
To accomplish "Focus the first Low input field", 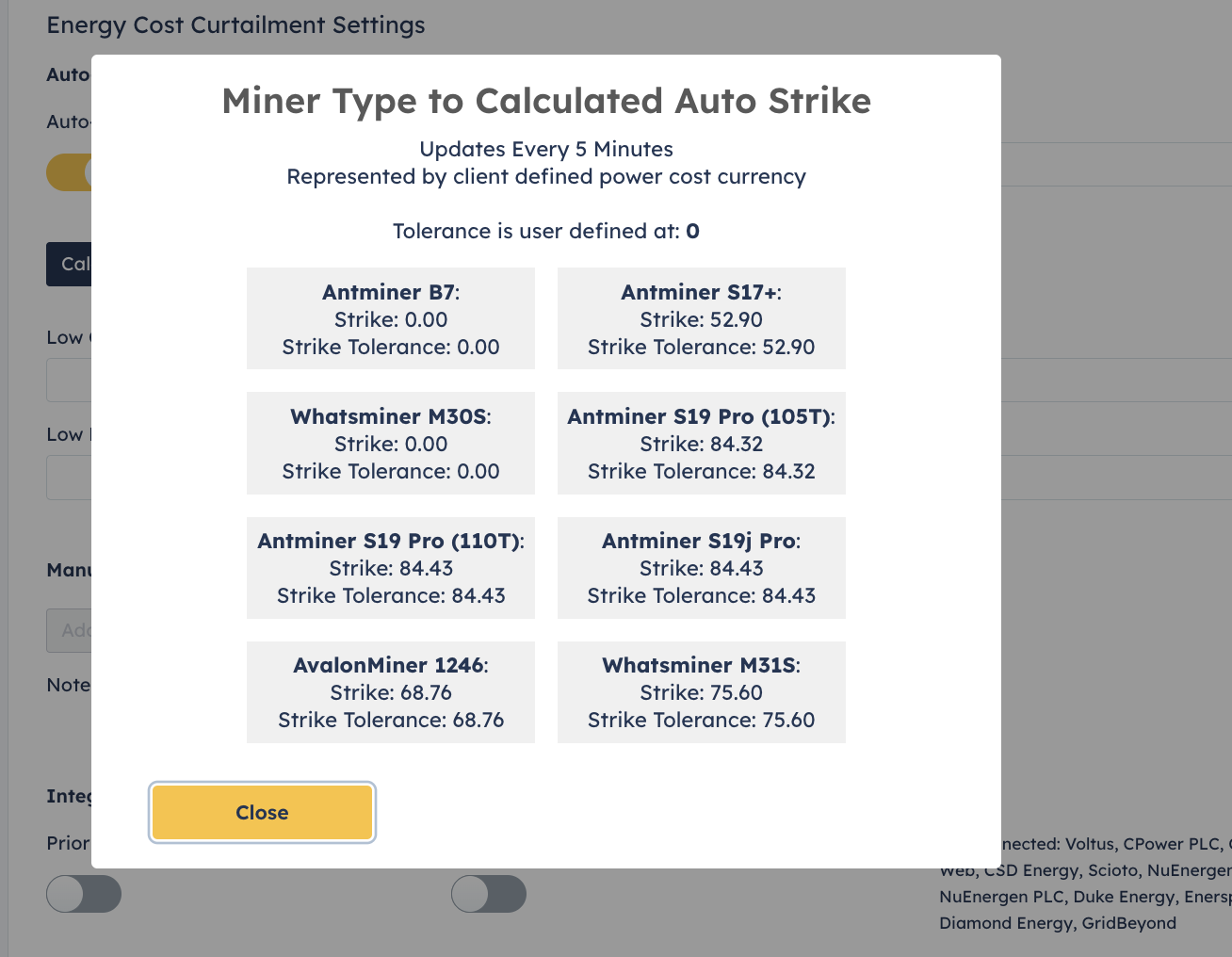I will point(69,381).
